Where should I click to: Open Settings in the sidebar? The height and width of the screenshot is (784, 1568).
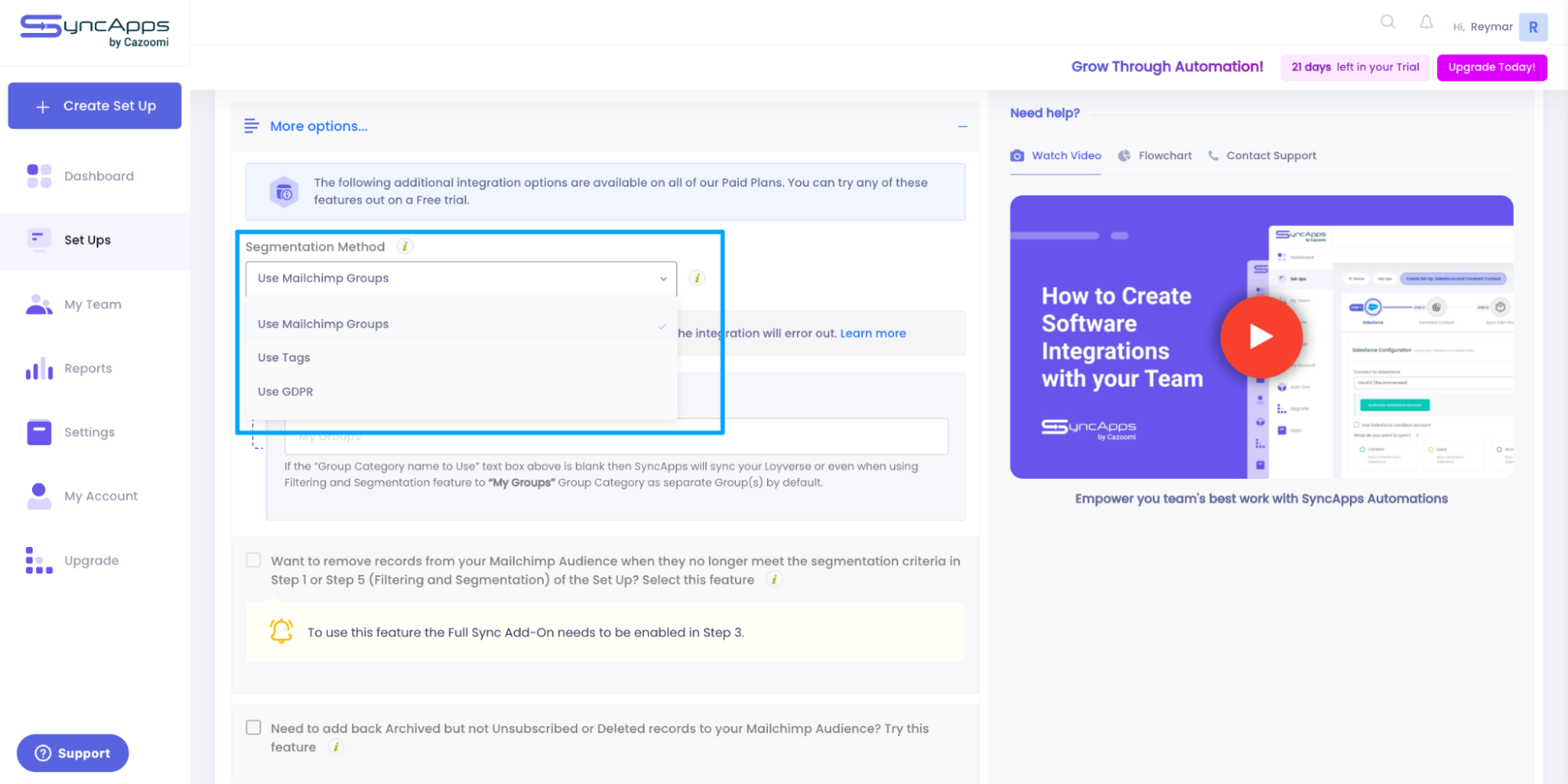(95, 432)
